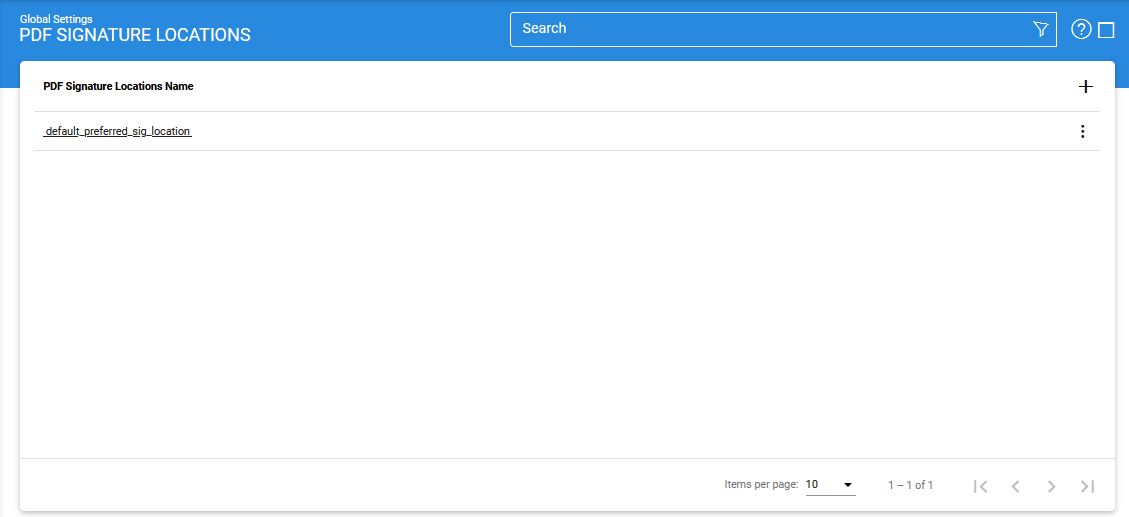Click the Global Settings breadcrumb
The image size is (1129, 517).
[x=56, y=19]
